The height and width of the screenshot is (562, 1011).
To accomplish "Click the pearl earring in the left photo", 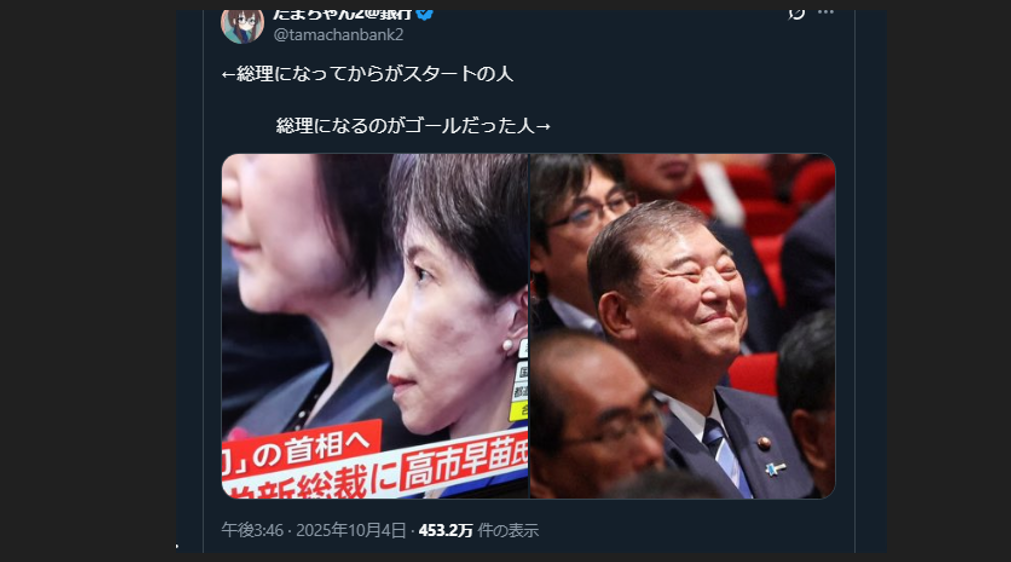I will click(507, 346).
